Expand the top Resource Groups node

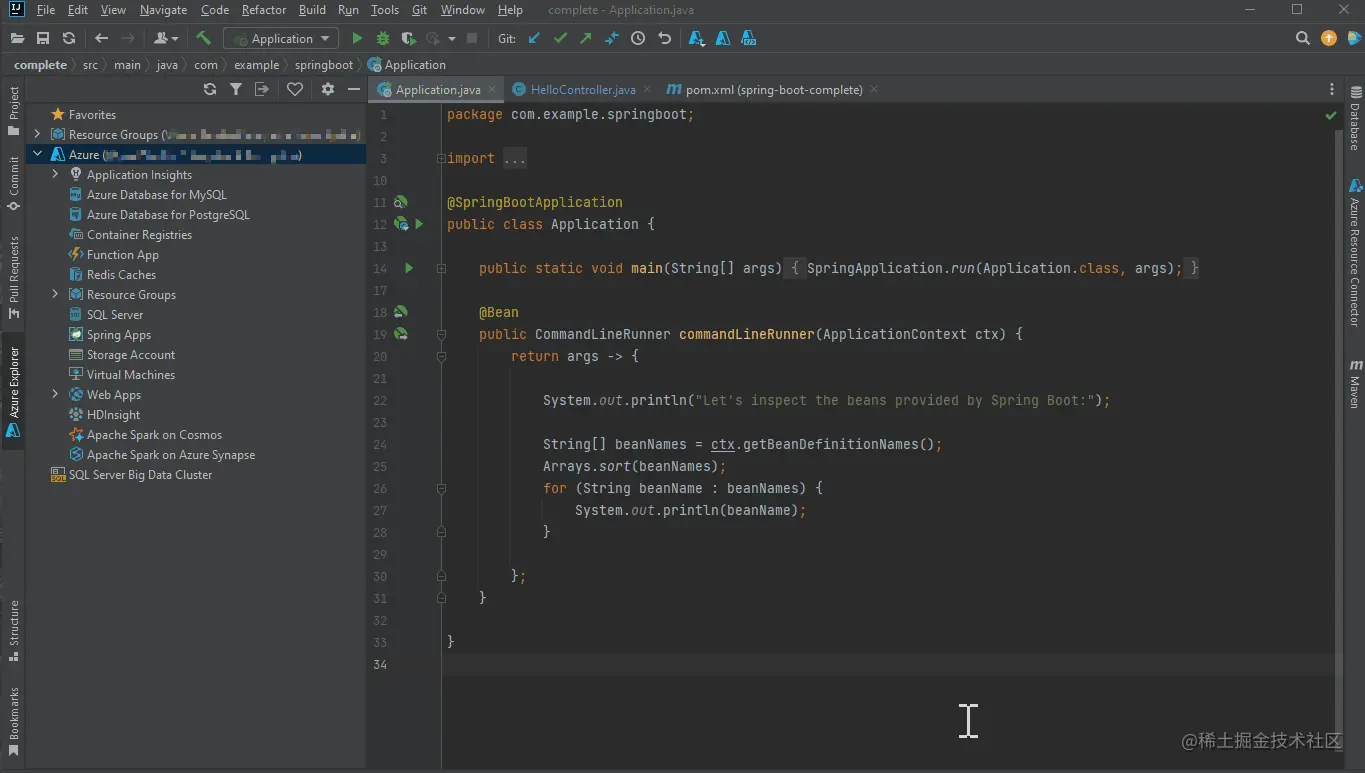(x=37, y=134)
